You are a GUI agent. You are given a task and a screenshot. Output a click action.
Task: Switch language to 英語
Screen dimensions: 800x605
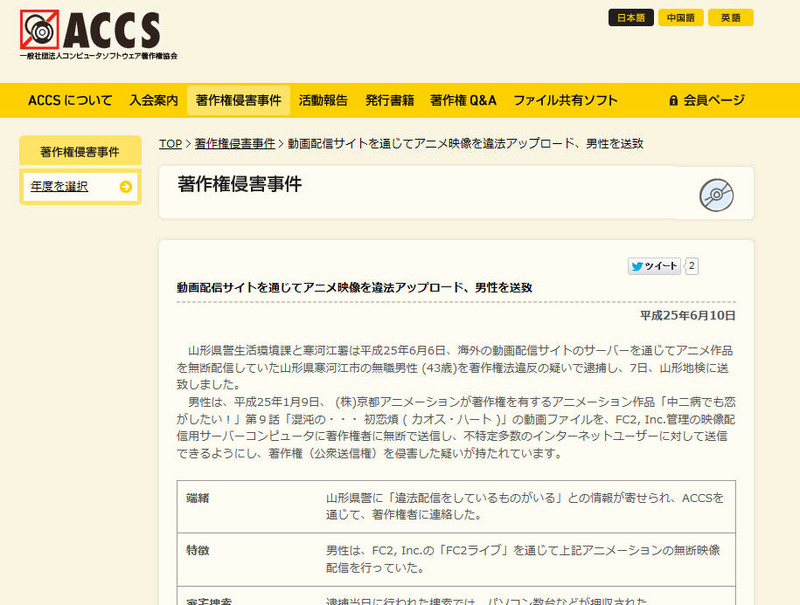[731, 17]
